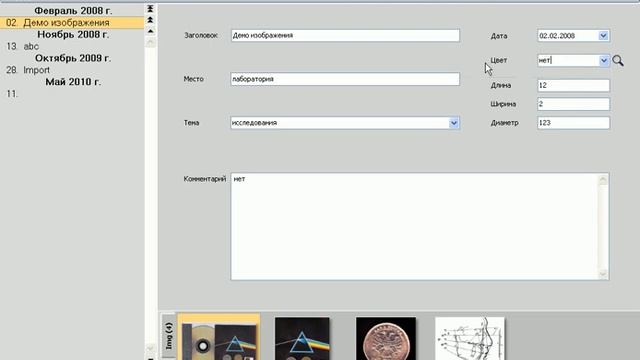Click the record list scroll-down arrow
This screenshot has width=640, height=360.
tap(150, 348)
